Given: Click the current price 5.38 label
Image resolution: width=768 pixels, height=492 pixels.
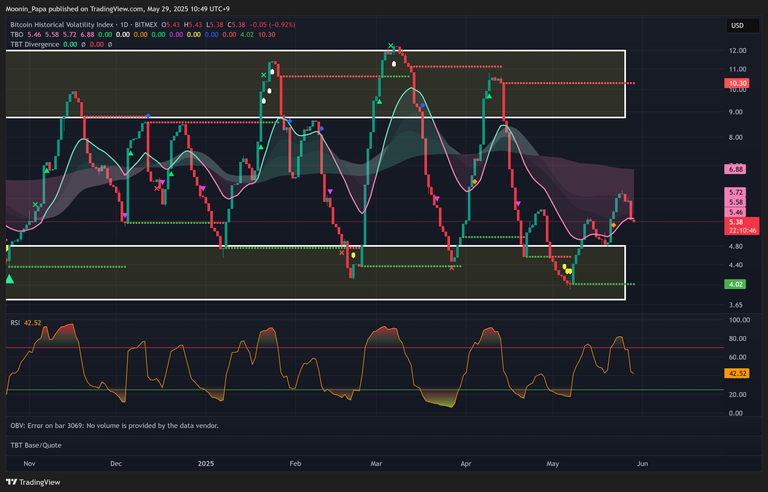Looking at the screenshot, I should [x=736, y=222].
